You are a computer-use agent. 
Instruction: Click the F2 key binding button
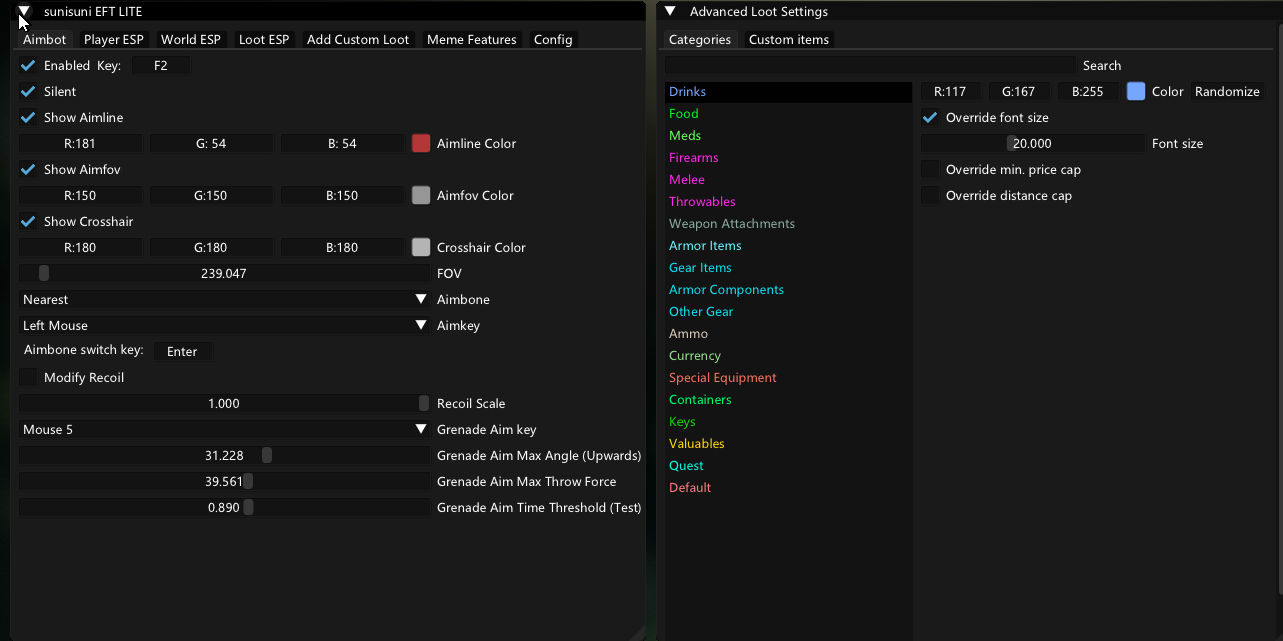coord(160,65)
